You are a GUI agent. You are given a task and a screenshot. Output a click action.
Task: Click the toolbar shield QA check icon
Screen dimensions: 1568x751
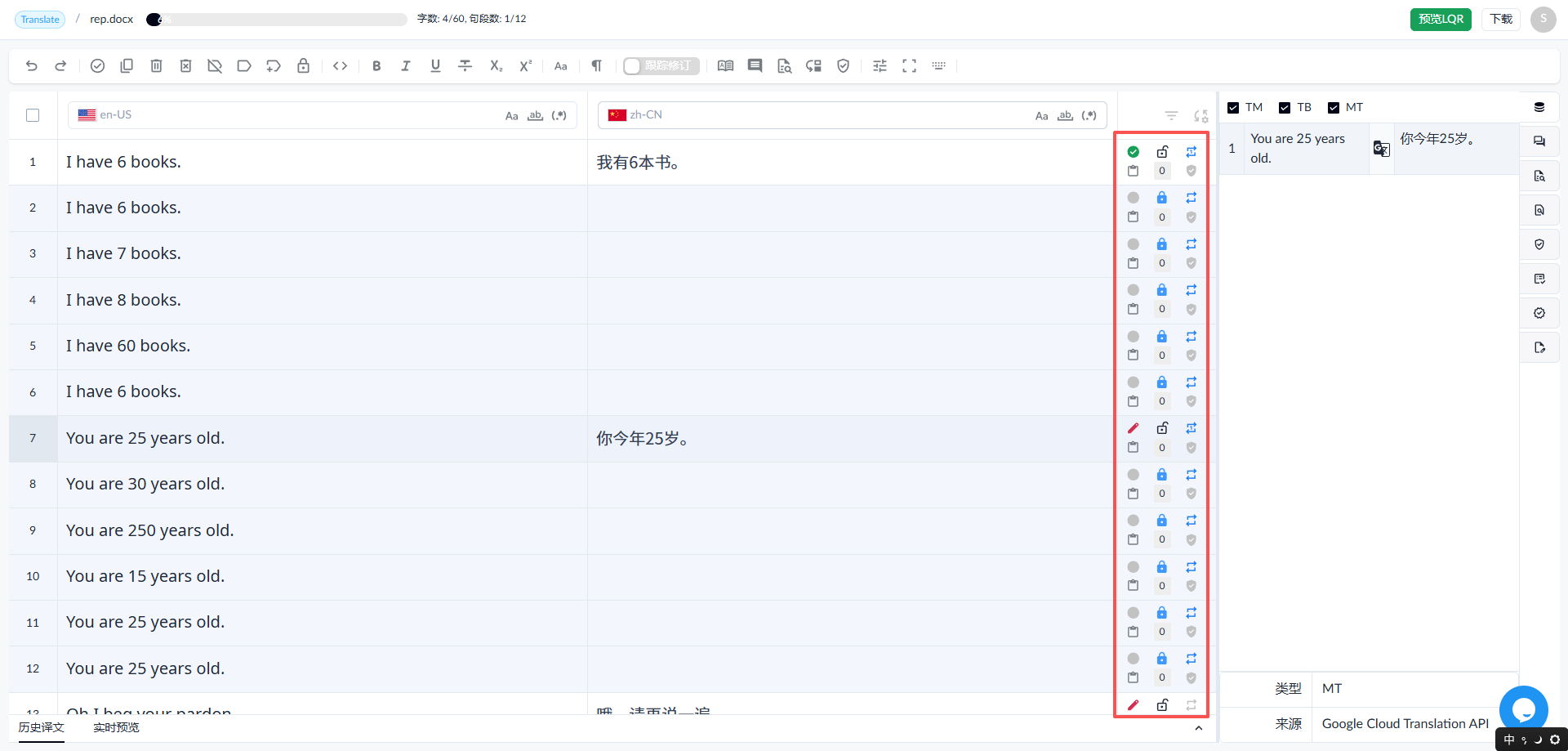(843, 66)
